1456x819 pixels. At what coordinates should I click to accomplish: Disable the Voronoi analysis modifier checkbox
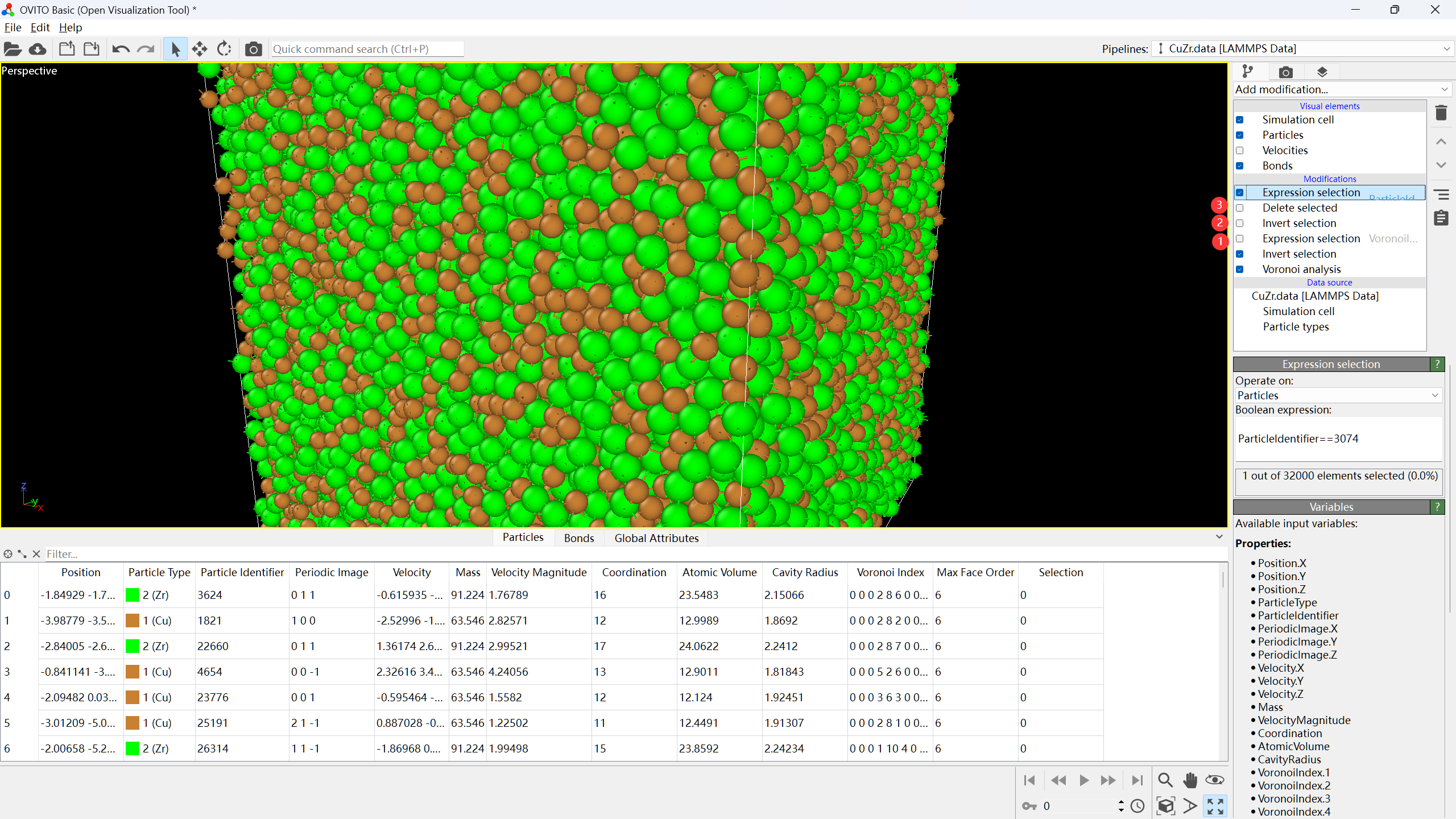1240,270
